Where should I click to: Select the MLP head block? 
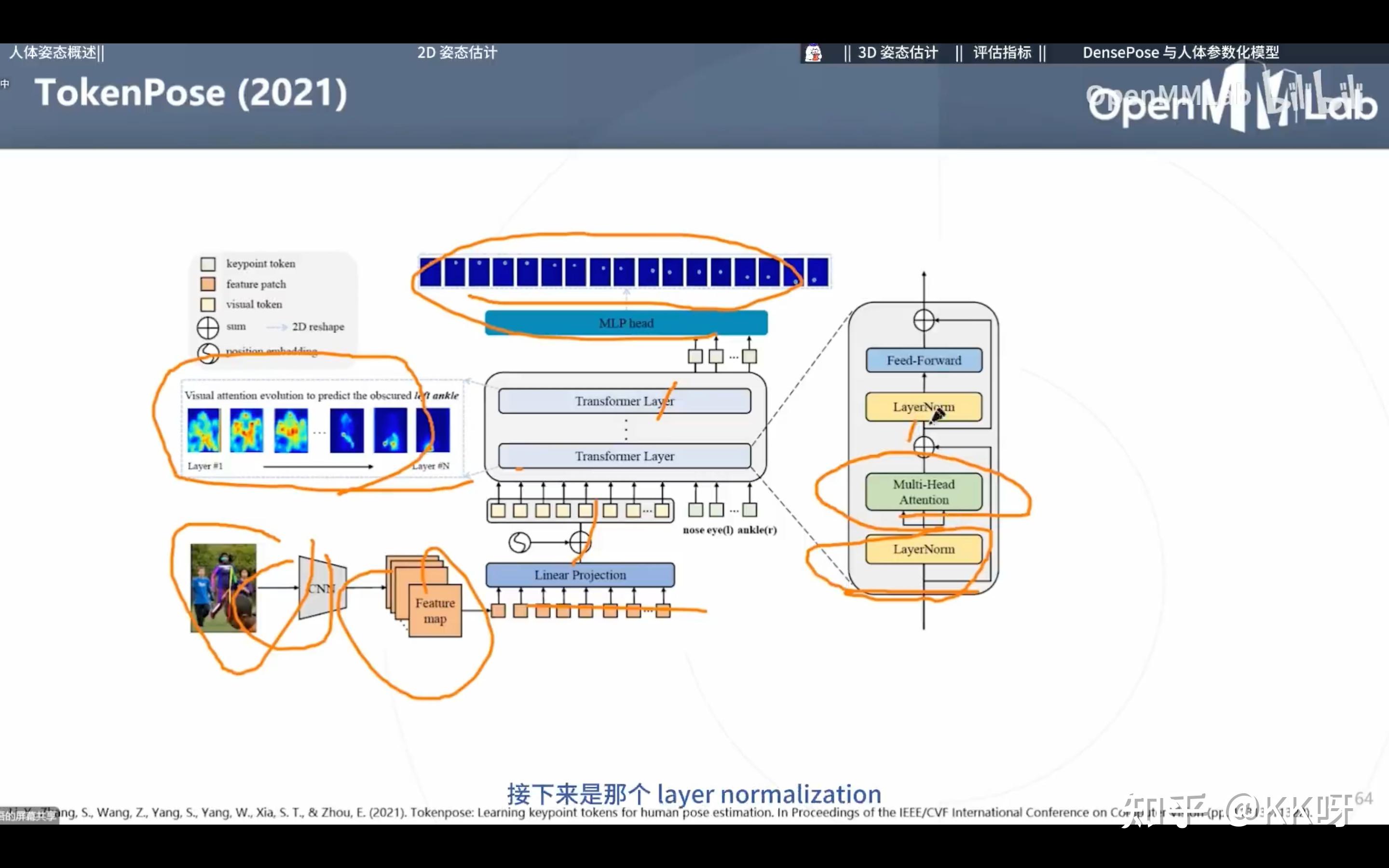coord(627,323)
